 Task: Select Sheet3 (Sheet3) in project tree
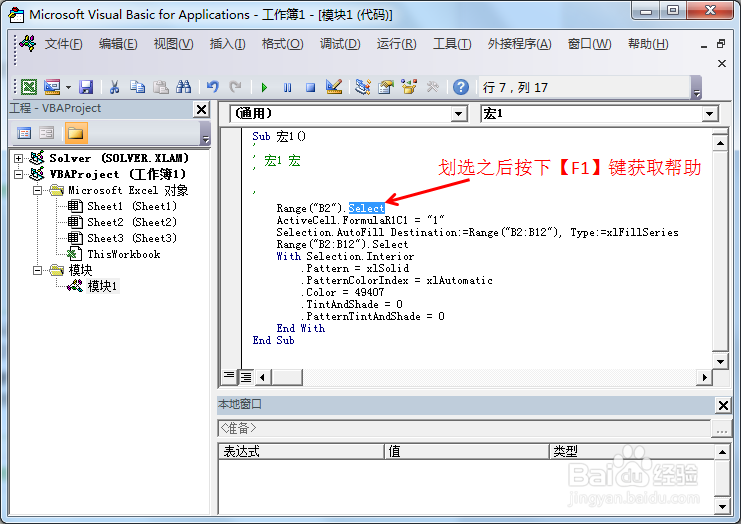click(132, 239)
